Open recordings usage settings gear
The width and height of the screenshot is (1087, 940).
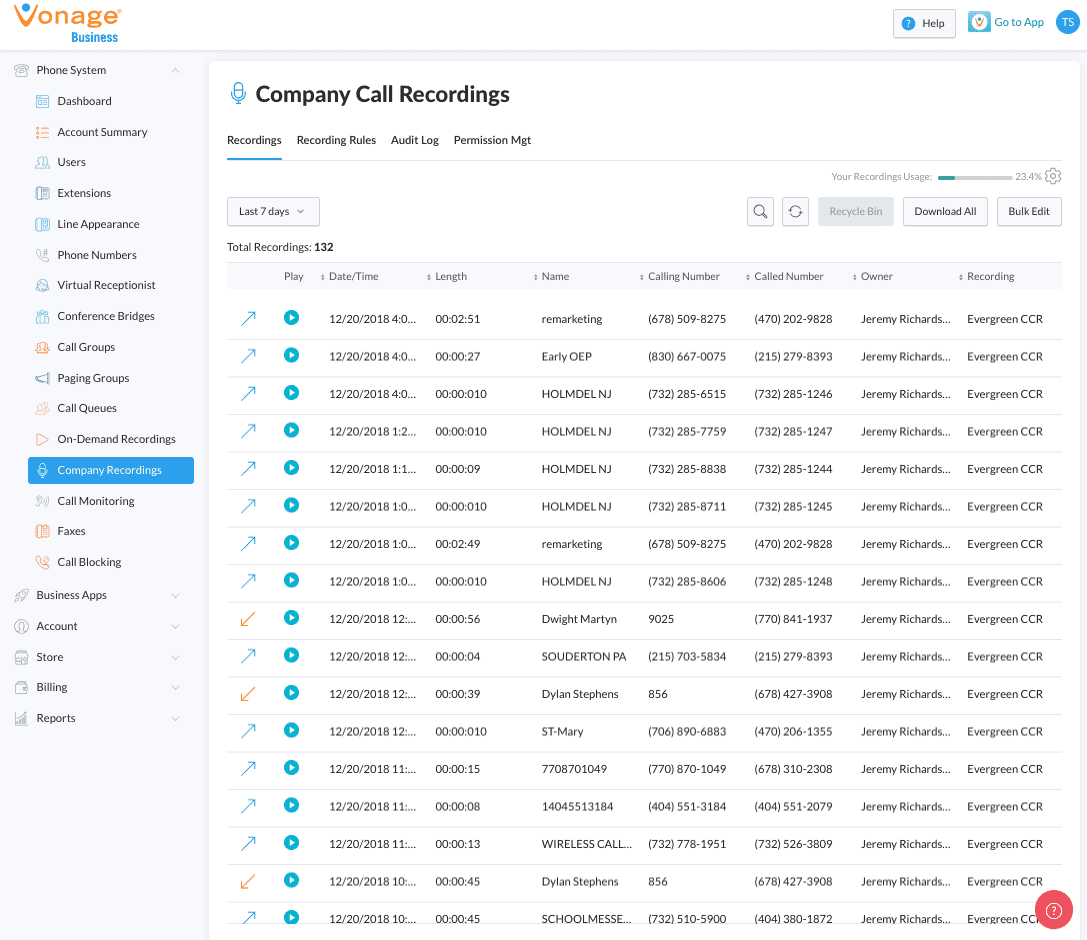pyautogui.click(x=1053, y=176)
